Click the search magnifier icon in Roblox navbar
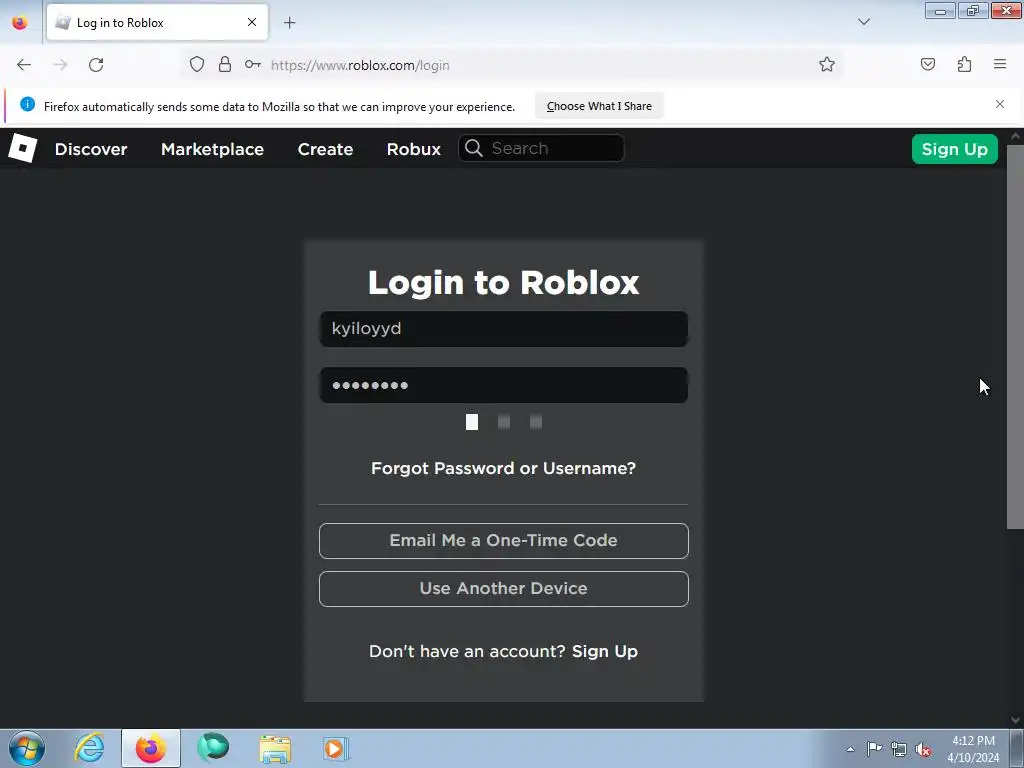1024x768 pixels. (x=474, y=148)
